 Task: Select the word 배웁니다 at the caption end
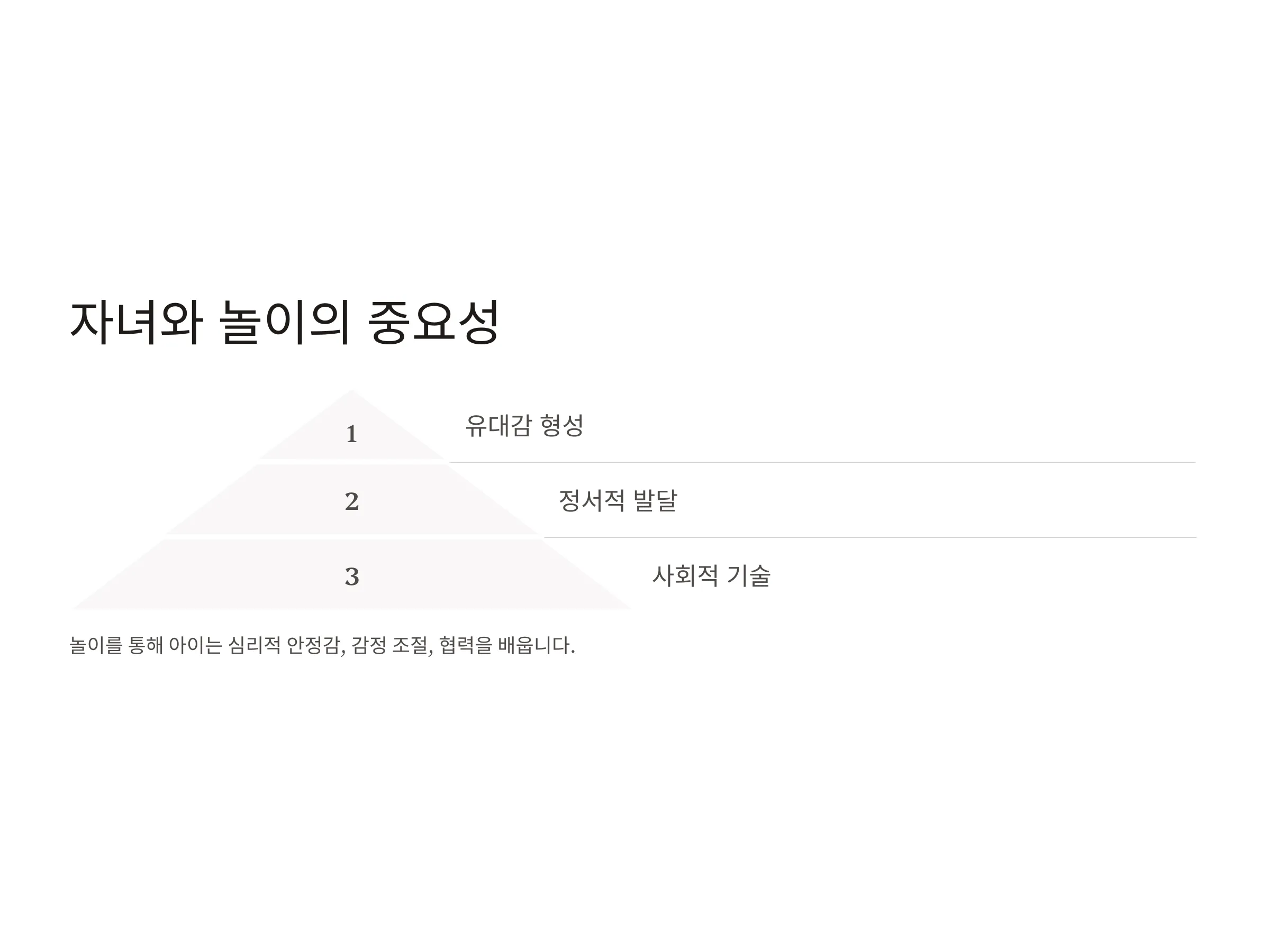(x=536, y=645)
